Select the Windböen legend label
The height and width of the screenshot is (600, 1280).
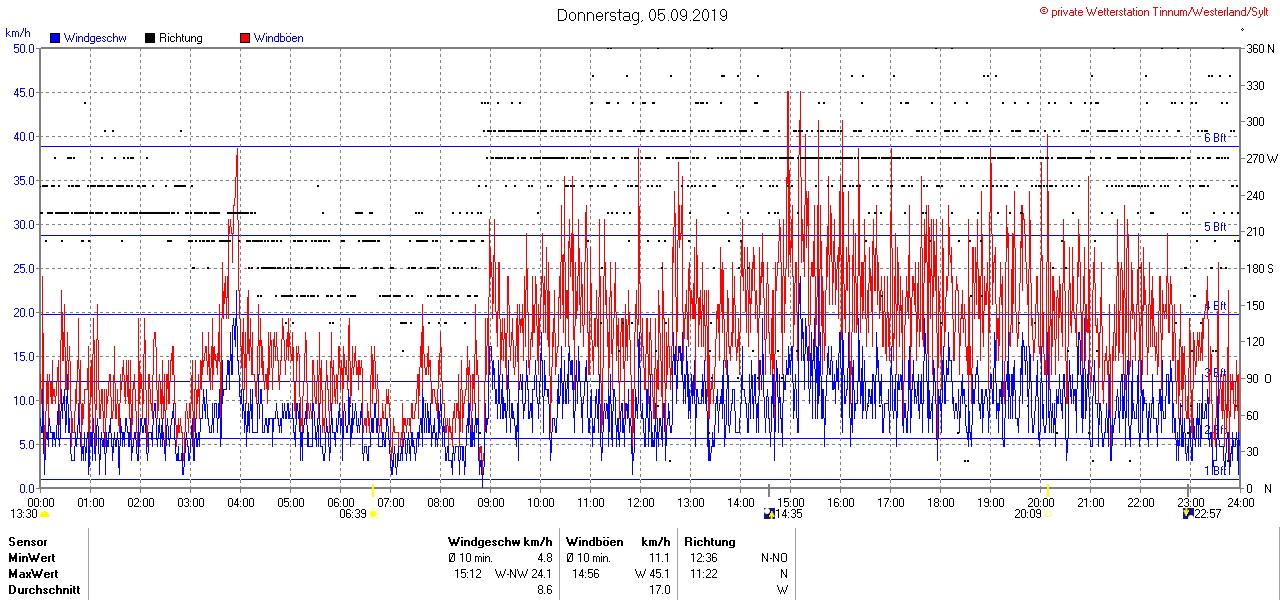(278, 38)
